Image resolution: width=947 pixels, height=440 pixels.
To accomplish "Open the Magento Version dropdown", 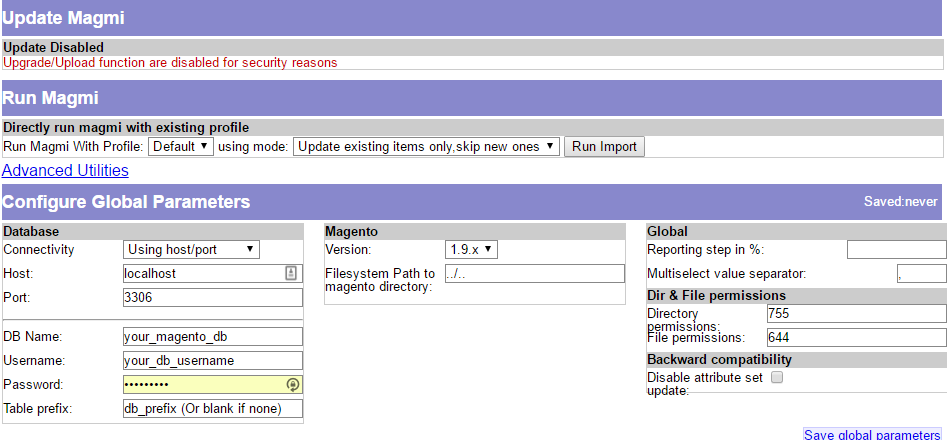I will coord(471,249).
